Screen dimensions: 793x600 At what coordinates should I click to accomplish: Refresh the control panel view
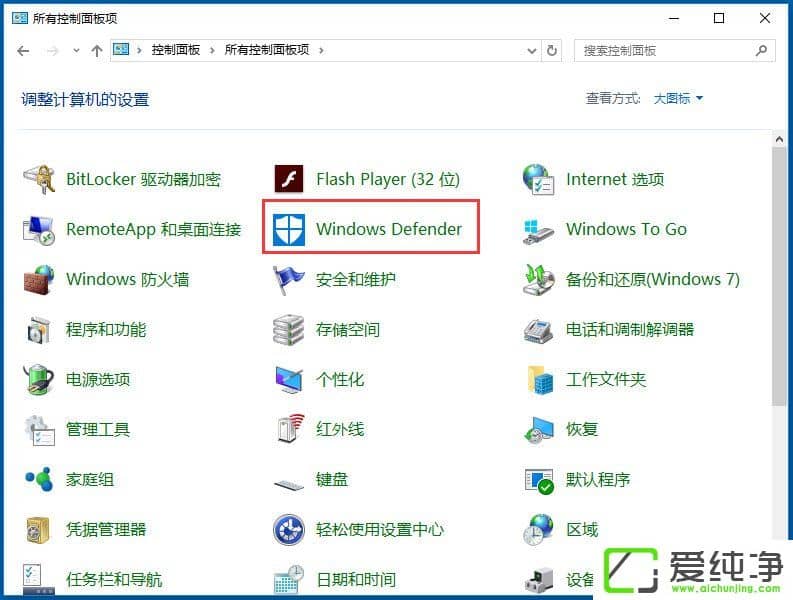pyautogui.click(x=552, y=51)
